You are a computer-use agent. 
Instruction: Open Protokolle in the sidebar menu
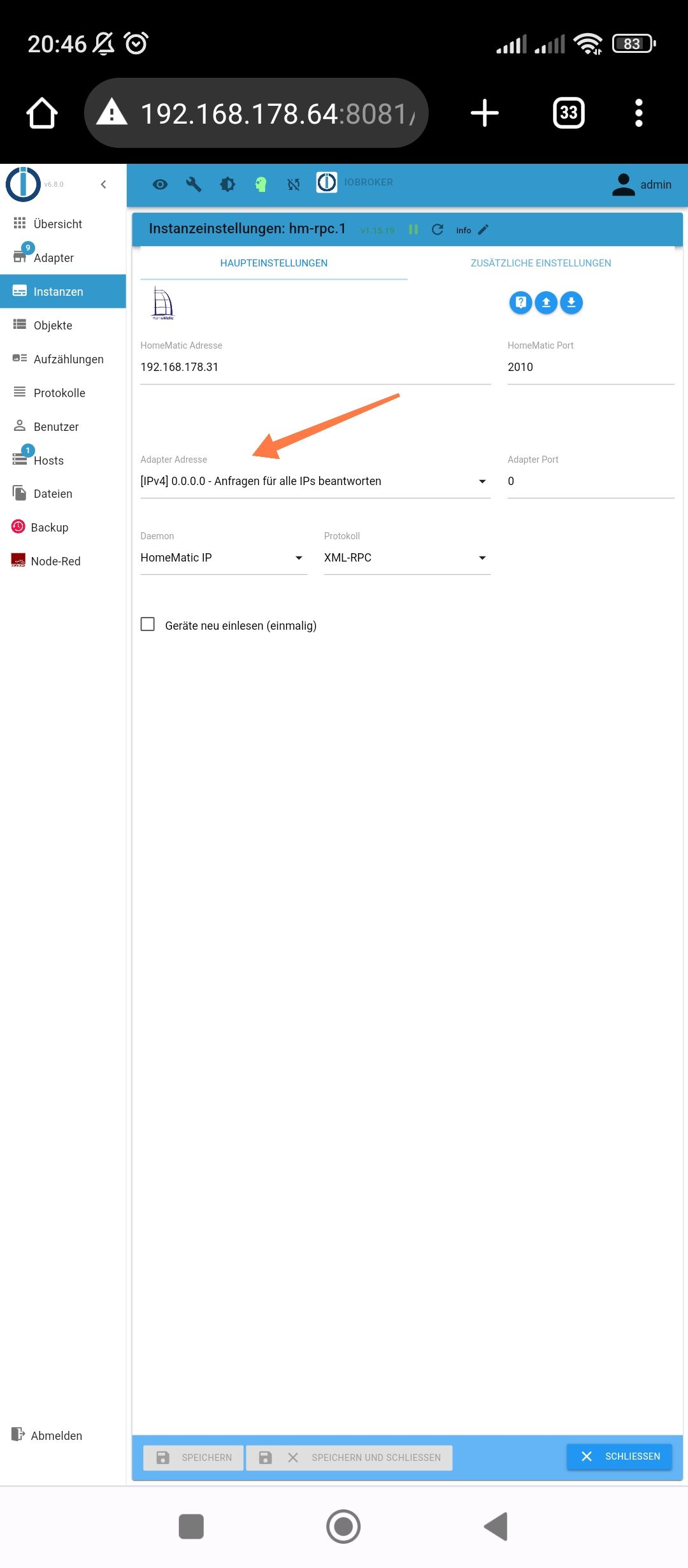click(x=59, y=393)
